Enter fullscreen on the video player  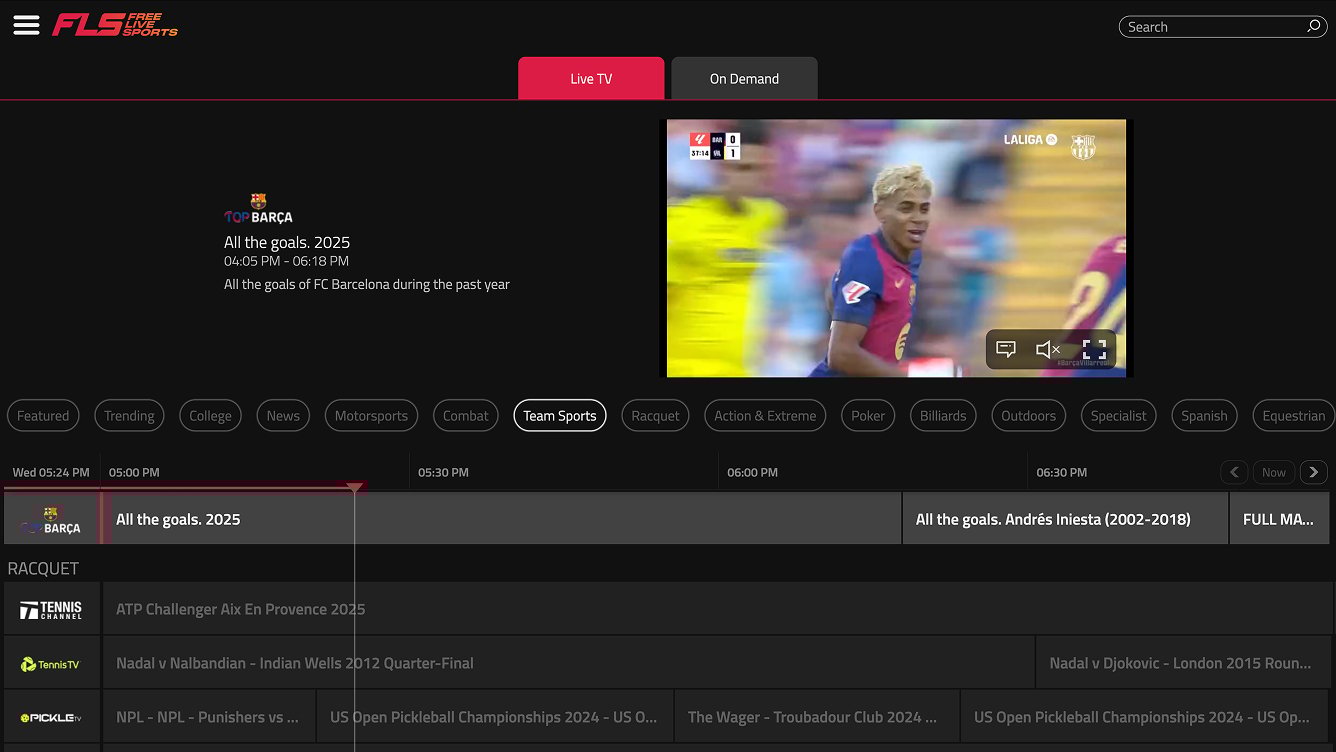pos(1093,349)
